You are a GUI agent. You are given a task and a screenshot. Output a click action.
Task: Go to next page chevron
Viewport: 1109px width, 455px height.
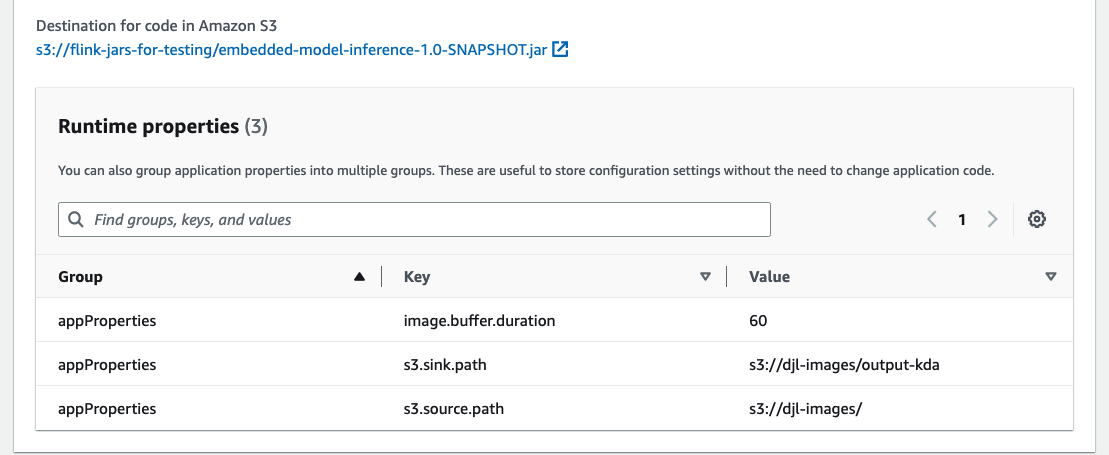tap(992, 219)
